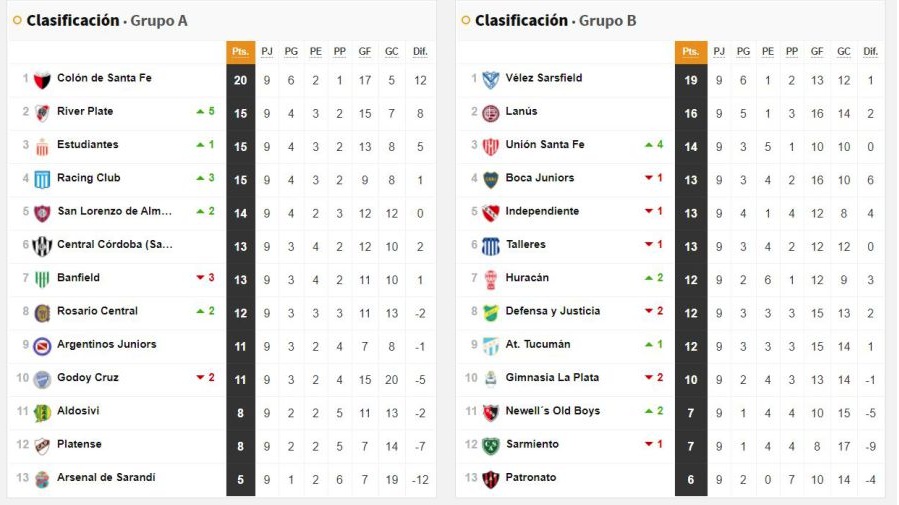Image resolution: width=899 pixels, height=505 pixels.
Task: Click the Newell's Old Boys crest
Action: coord(490,412)
